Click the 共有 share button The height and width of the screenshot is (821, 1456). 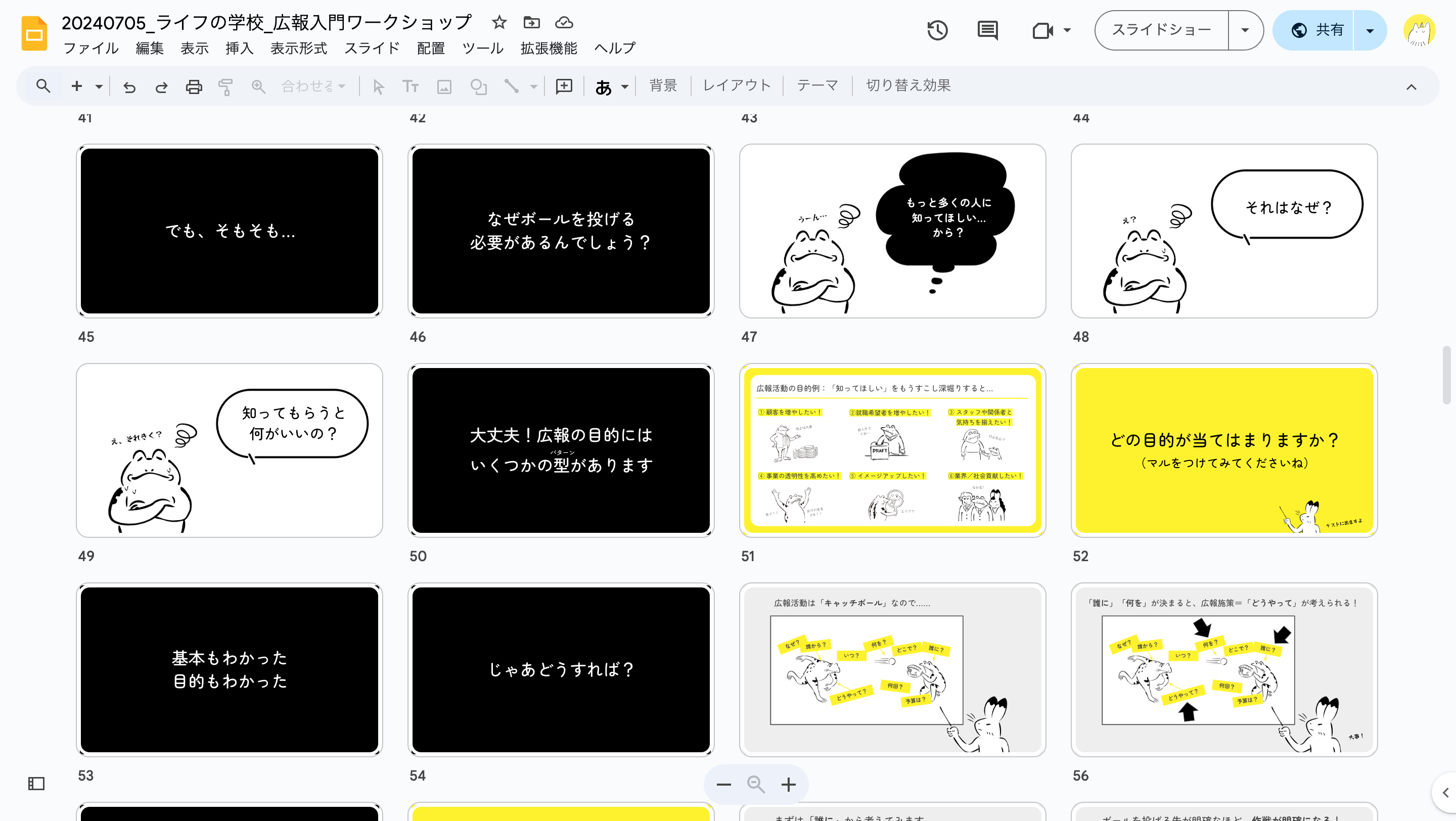(x=1313, y=30)
